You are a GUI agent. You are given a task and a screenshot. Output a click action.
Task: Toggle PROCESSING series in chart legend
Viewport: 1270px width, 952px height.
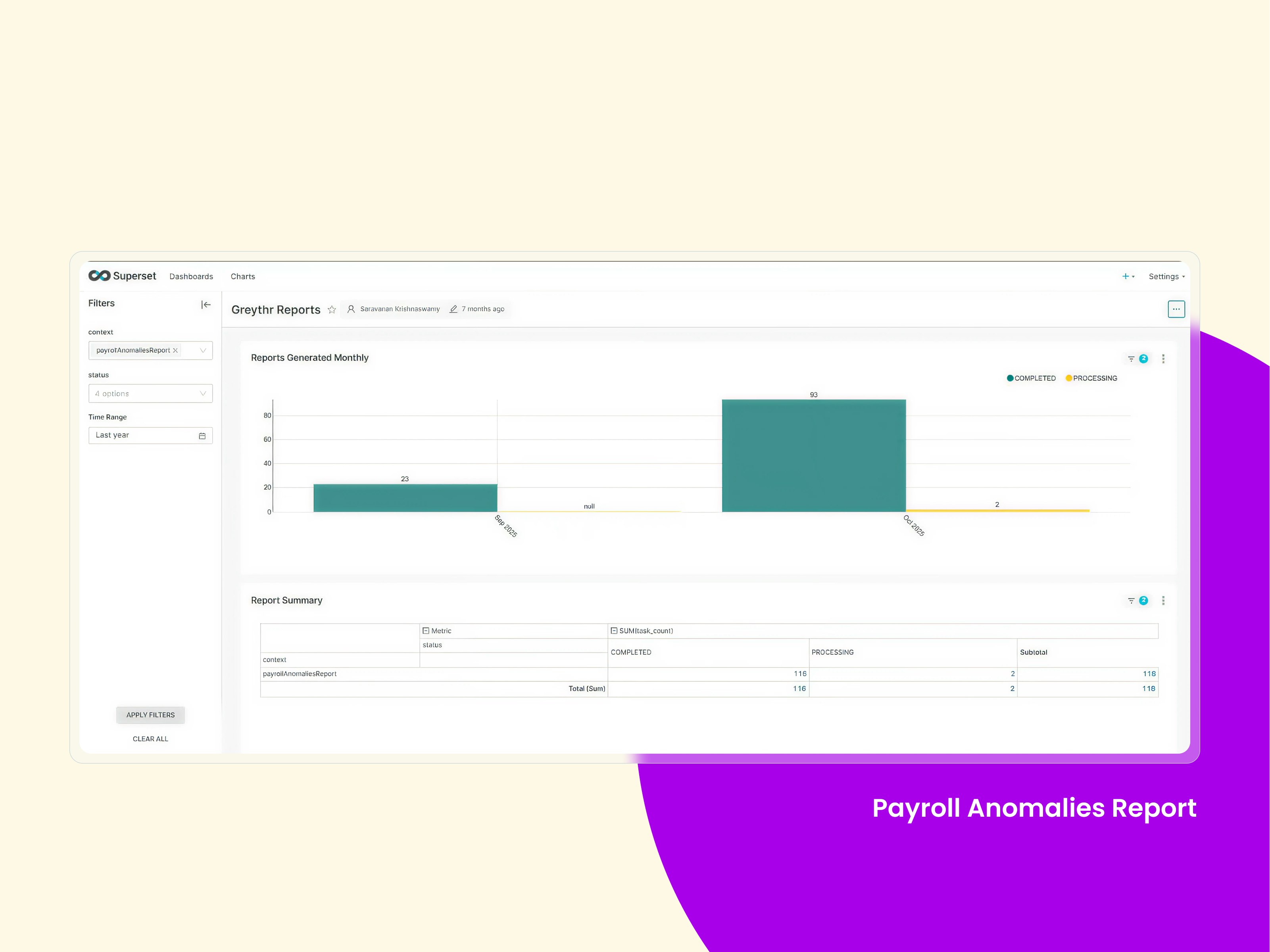click(x=1091, y=378)
